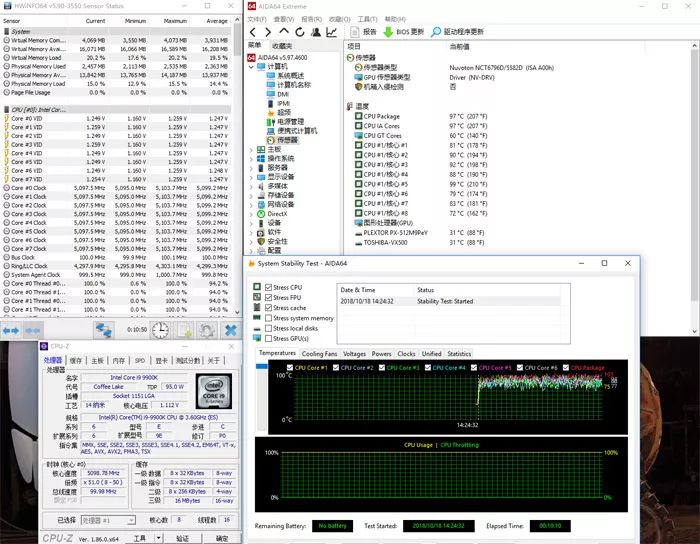Open CPU-Z 处理器 #1 selection dropdown

pyautogui.click(x=108, y=520)
